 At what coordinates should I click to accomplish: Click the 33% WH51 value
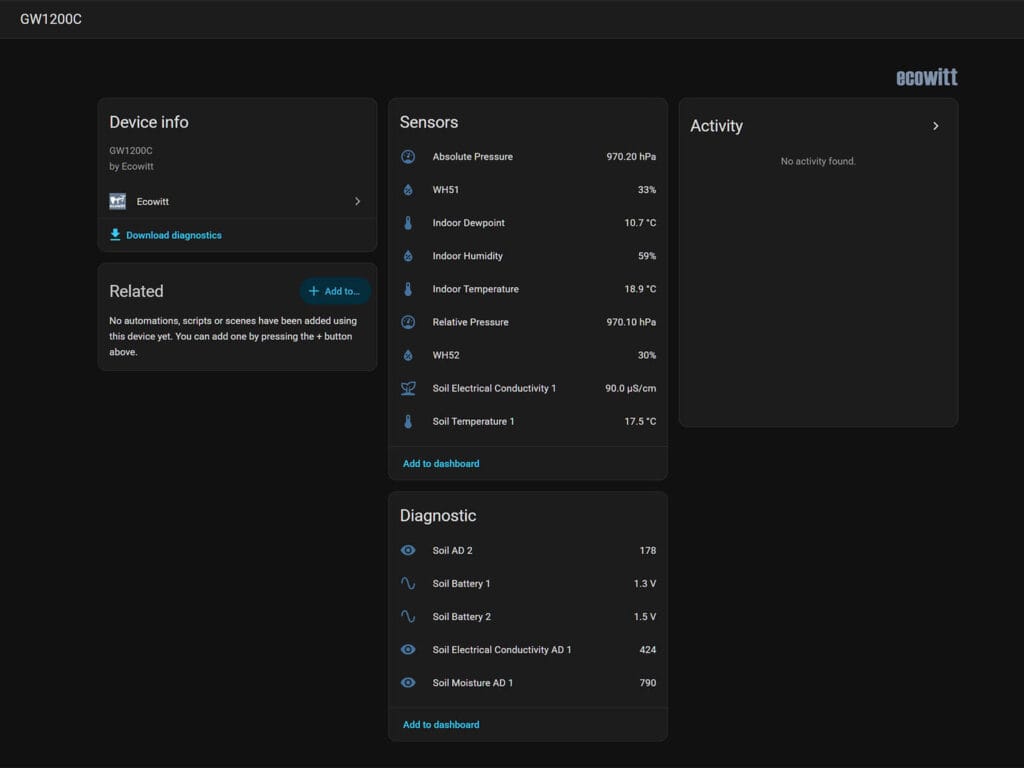[647, 190]
